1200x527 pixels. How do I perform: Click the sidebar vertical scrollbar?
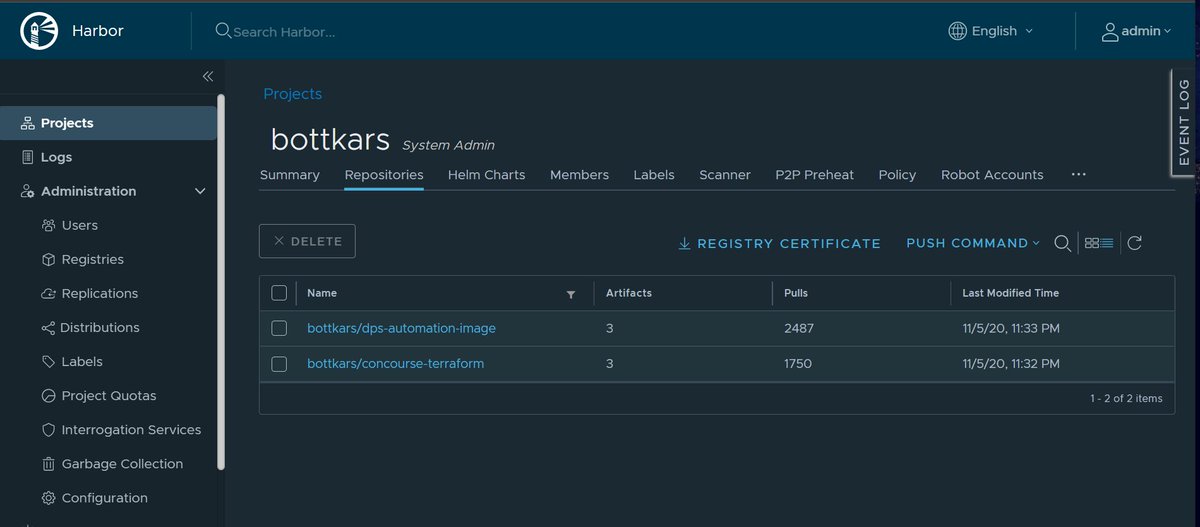click(221, 280)
